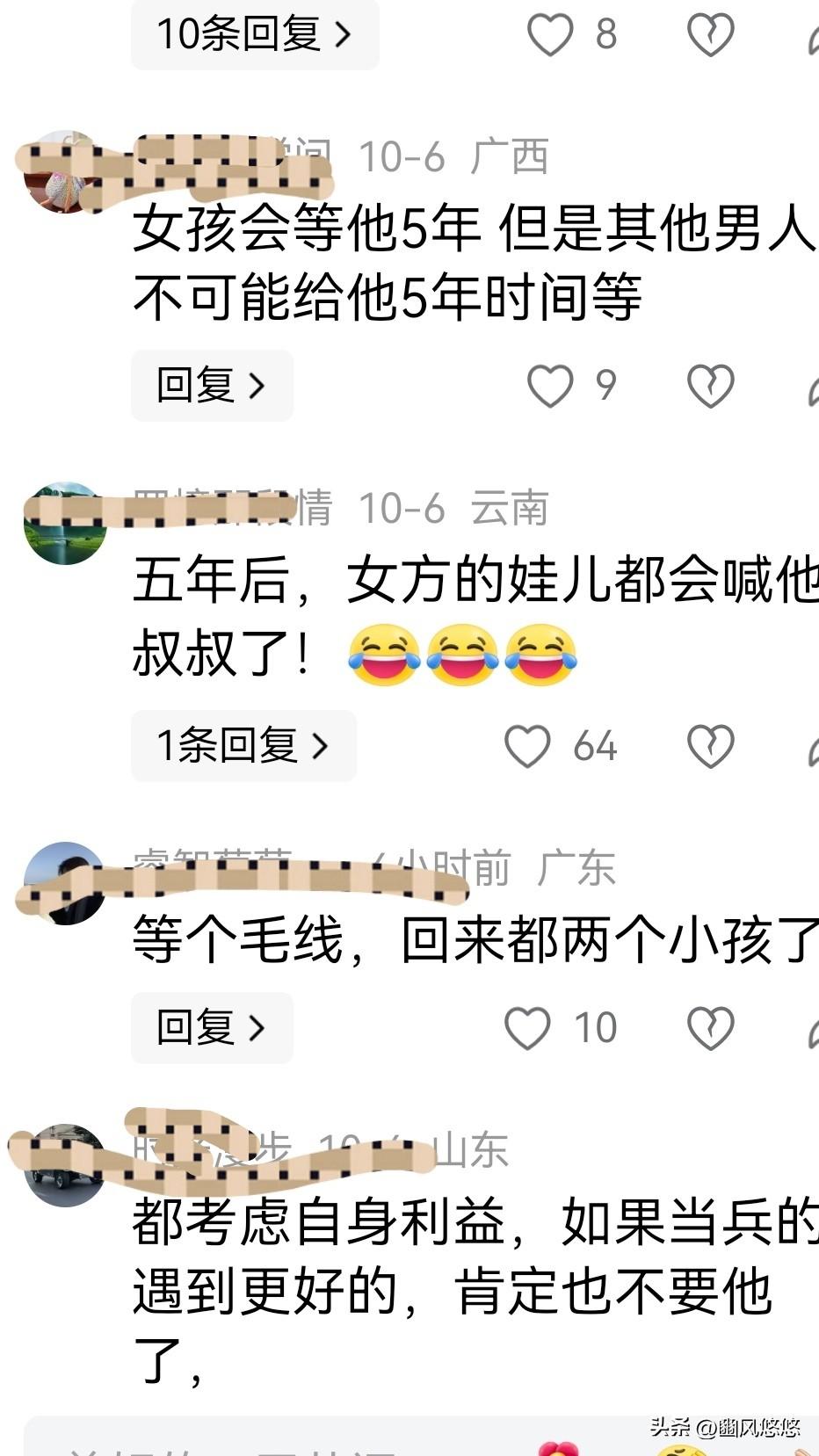The height and width of the screenshot is (1456, 819).
Task: Like the Yunnan comment with 64 likes
Action: [527, 746]
